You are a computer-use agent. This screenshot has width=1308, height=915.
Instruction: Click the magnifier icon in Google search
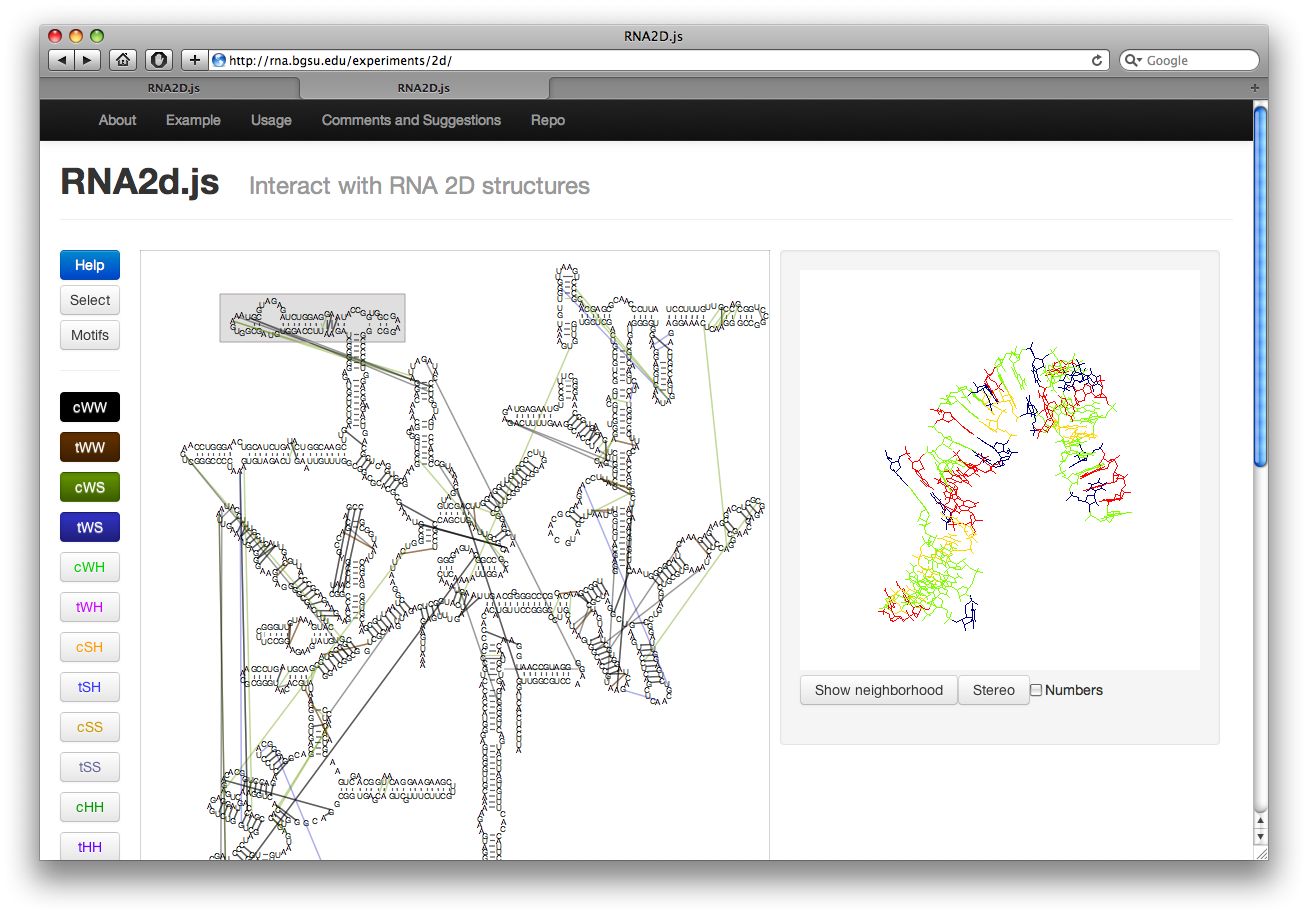pos(1133,61)
